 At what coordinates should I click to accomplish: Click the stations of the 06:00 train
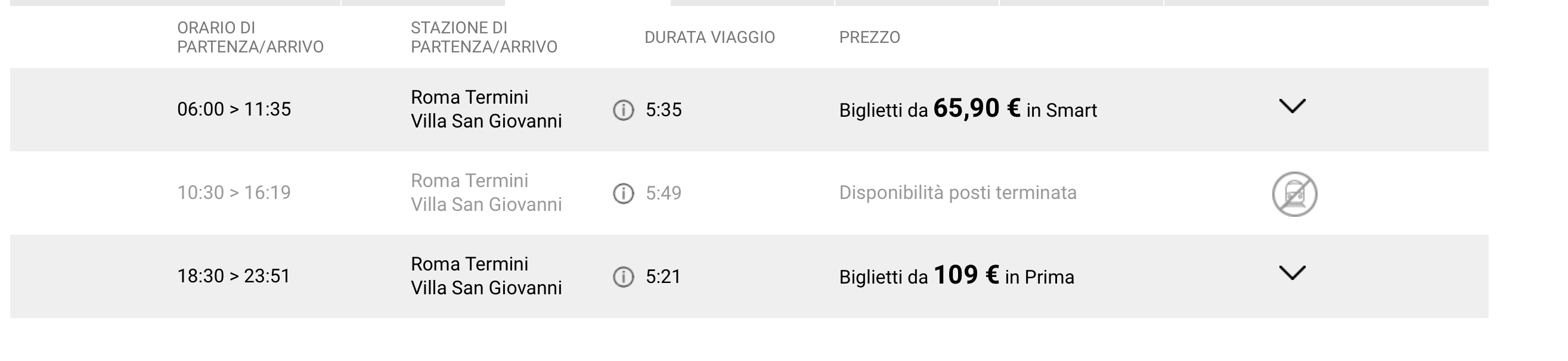486,110
